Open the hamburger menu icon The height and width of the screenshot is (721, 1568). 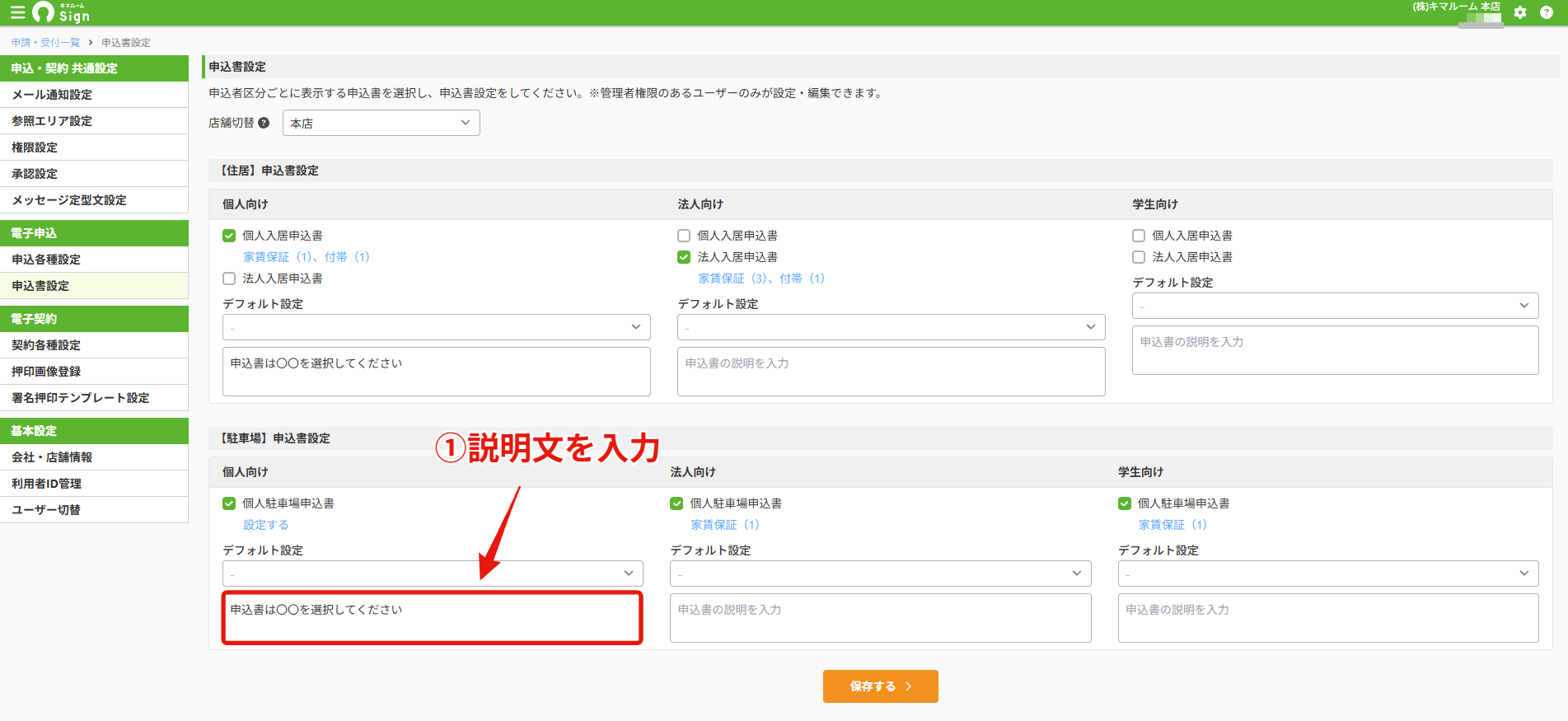[x=17, y=12]
